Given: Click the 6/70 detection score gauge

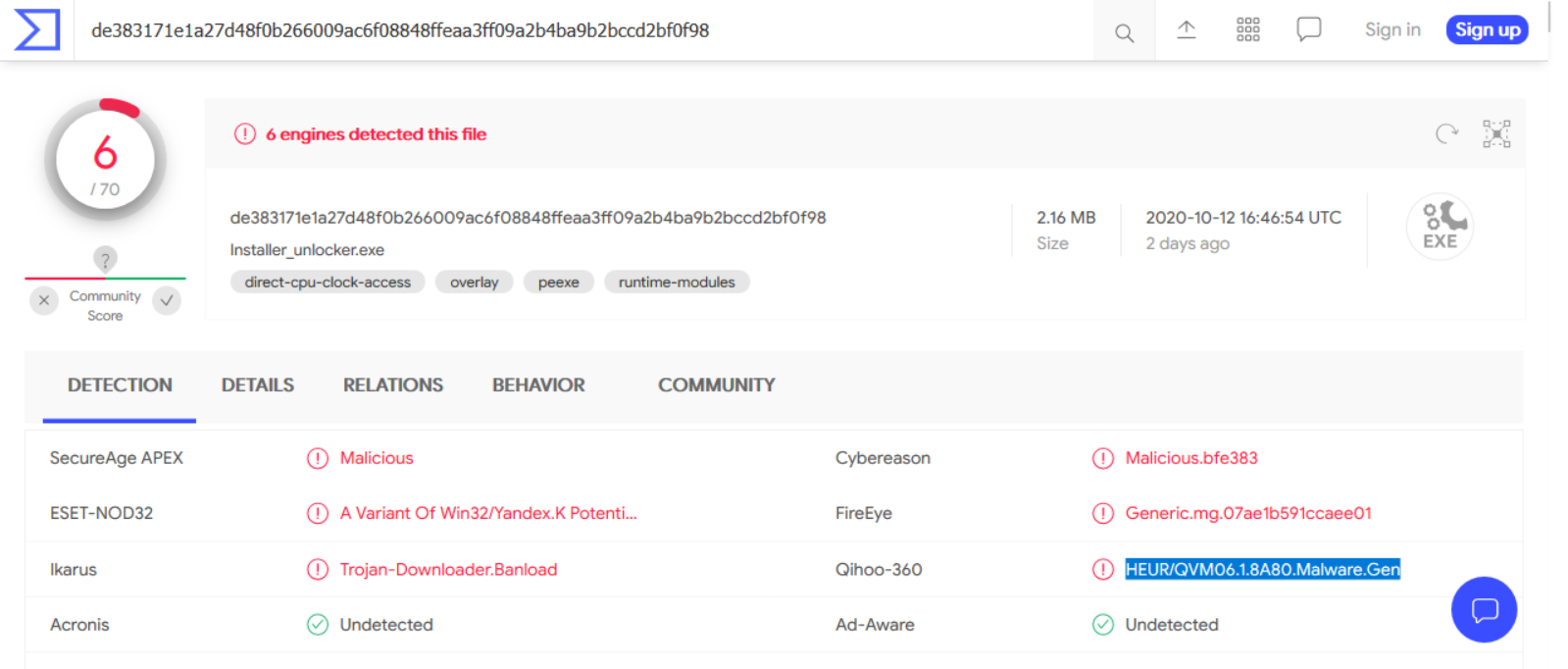Looking at the screenshot, I should pyautogui.click(x=105, y=160).
